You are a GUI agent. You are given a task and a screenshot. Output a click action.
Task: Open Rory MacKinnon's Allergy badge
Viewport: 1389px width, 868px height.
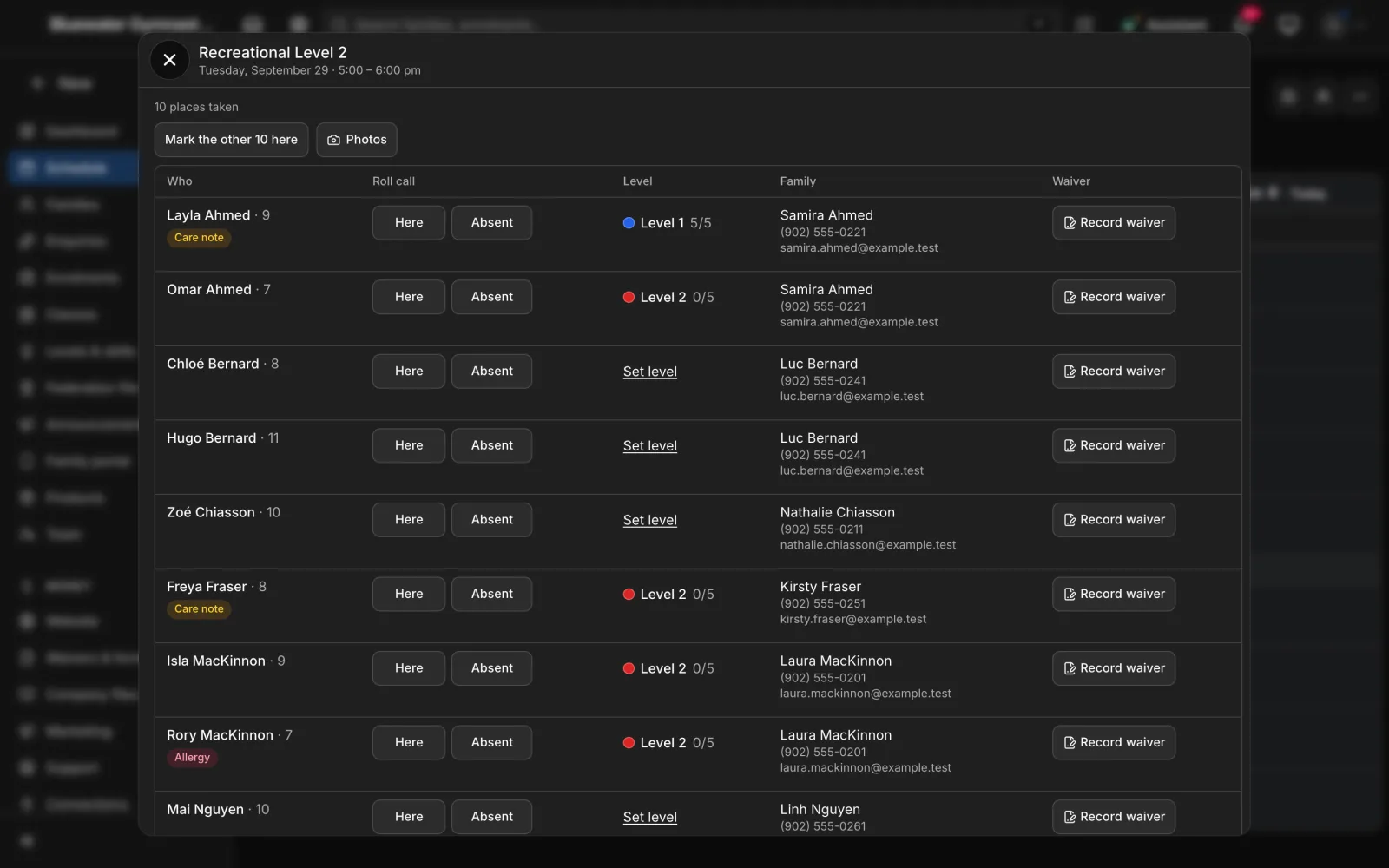(192, 758)
